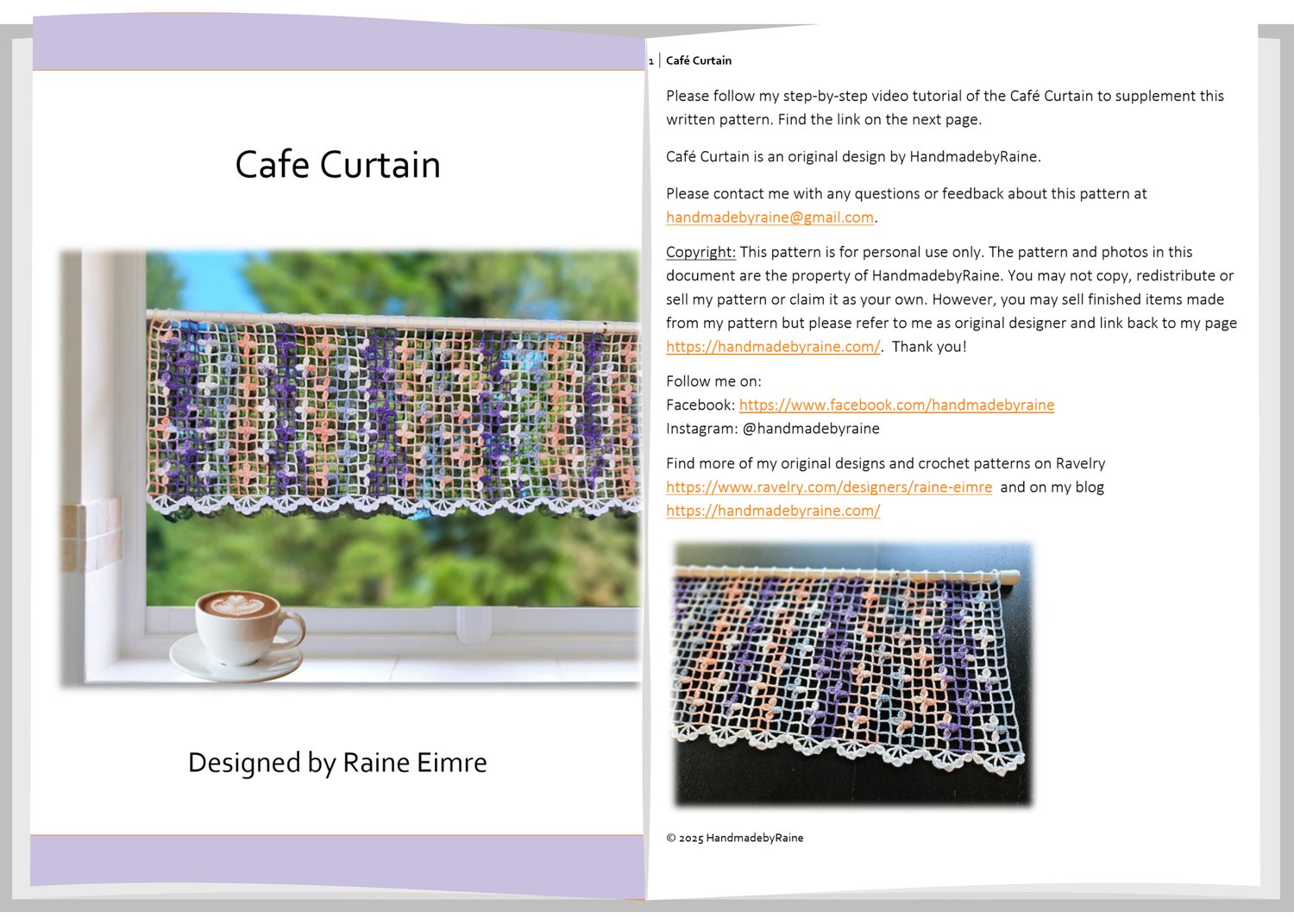Click the 'Café Curtain' page header
The height and width of the screenshot is (924, 1294).
click(x=699, y=60)
